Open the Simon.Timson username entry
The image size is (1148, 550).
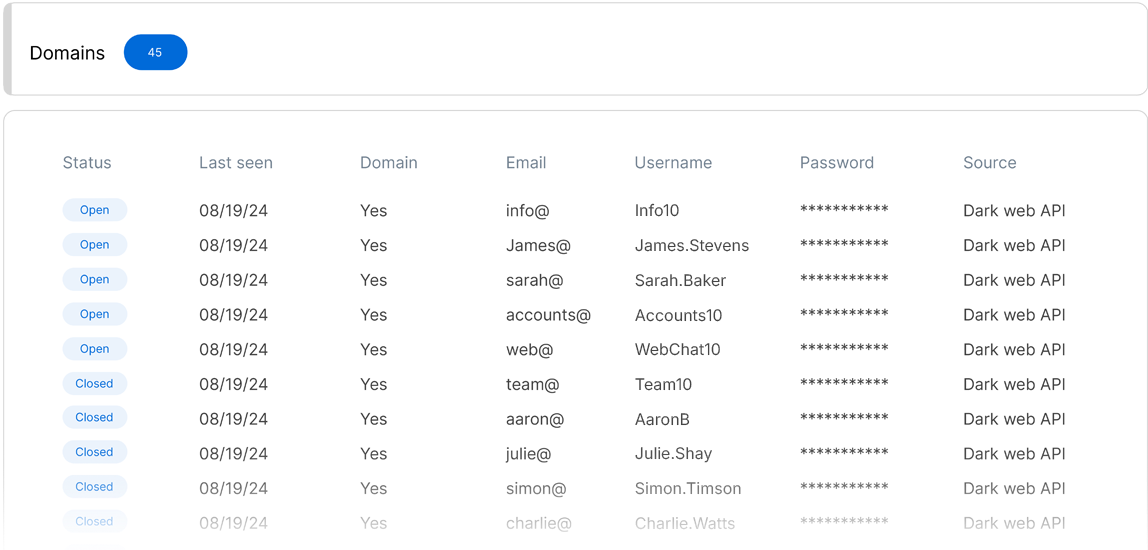pos(688,489)
